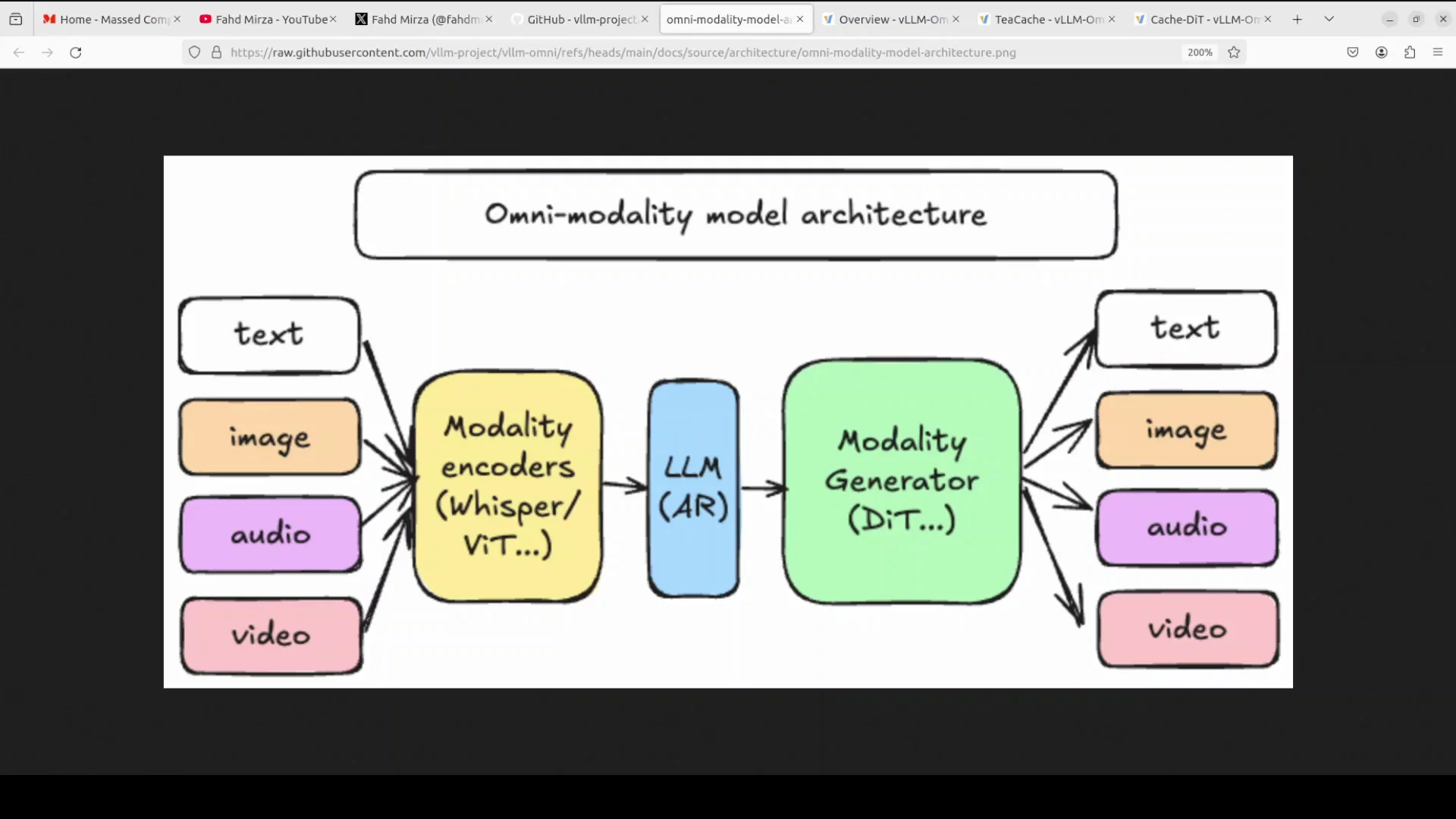Click the Modality Generator box in the image
Viewport: 1456px width, 819px height.
point(901,482)
